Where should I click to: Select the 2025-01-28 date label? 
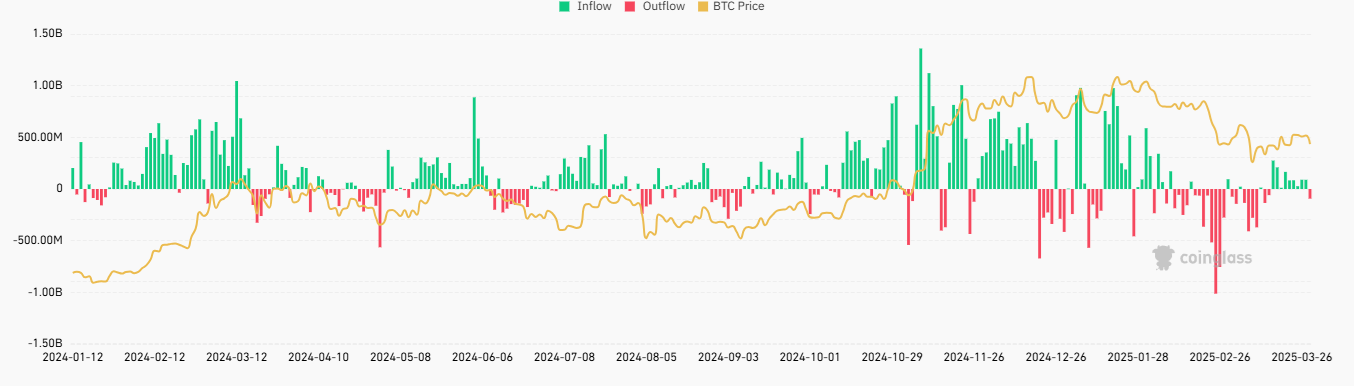tap(1139, 356)
